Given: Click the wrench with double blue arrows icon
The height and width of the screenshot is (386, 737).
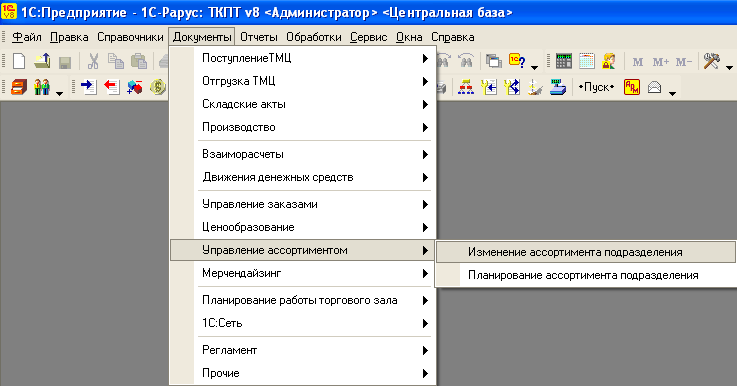Looking at the screenshot, I should pyautogui.click(x=512, y=87).
